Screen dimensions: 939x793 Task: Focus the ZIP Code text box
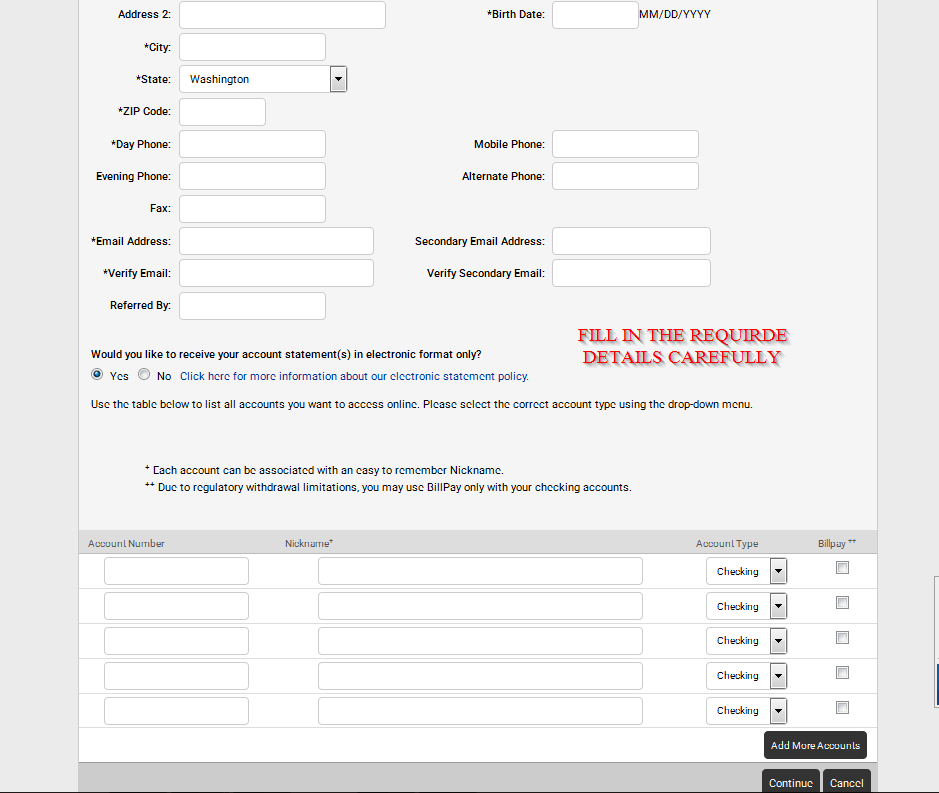[x=221, y=111]
